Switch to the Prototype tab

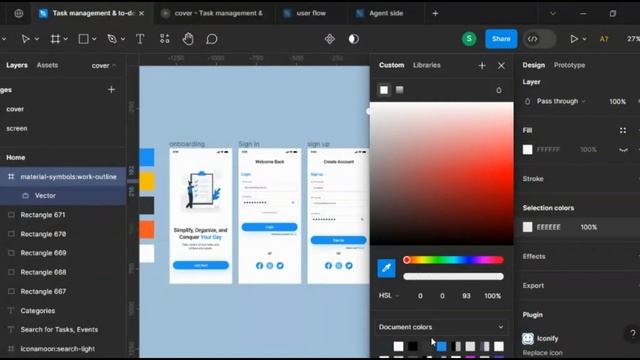click(x=569, y=65)
